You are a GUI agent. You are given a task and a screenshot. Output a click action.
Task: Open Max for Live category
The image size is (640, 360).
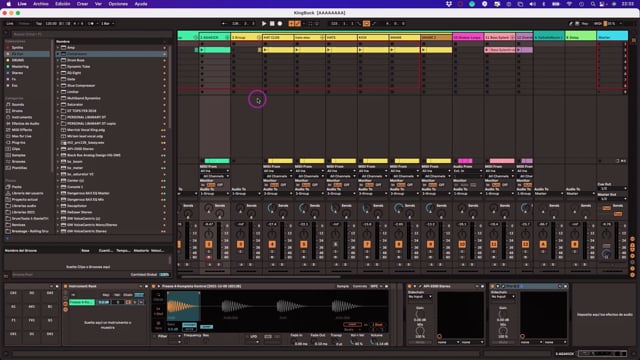(21, 136)
